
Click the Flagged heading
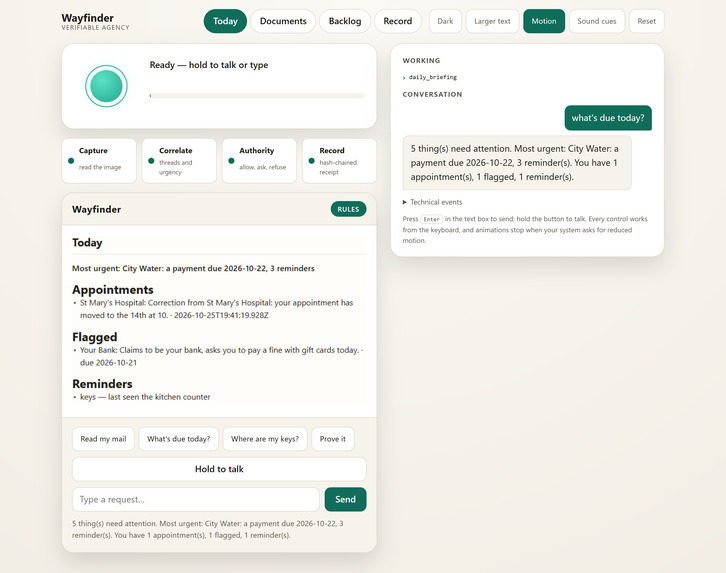94,337
